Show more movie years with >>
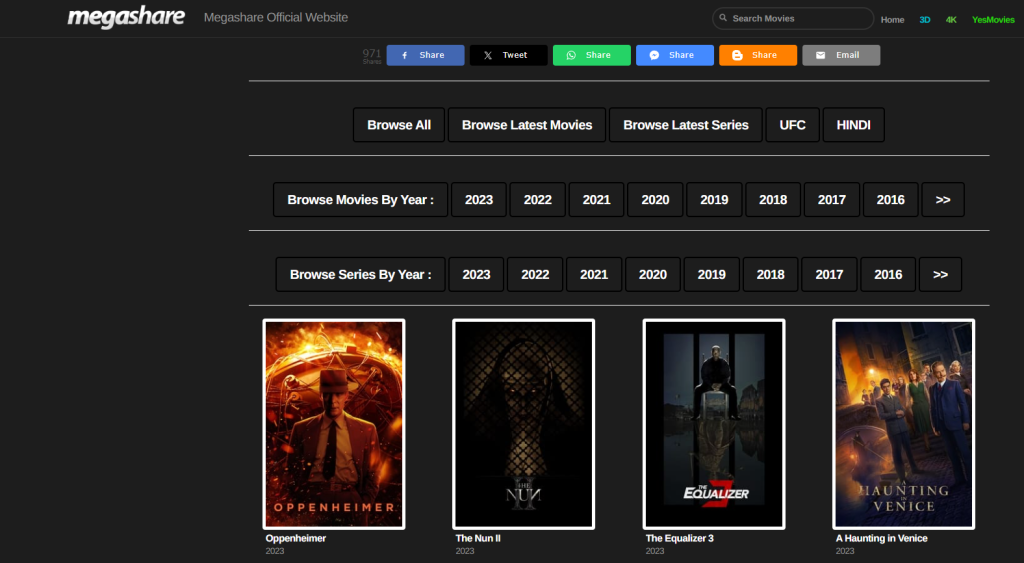 pos(942,200)
